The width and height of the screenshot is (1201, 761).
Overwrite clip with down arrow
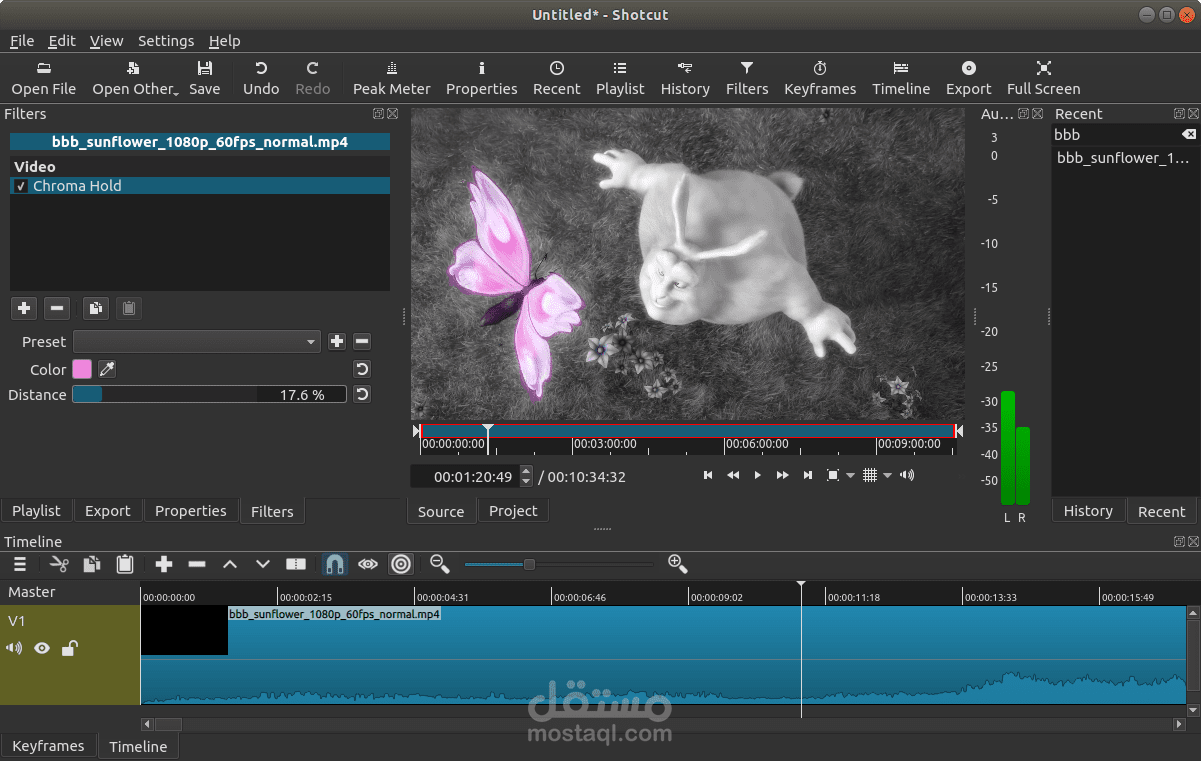tap(263, 564)
